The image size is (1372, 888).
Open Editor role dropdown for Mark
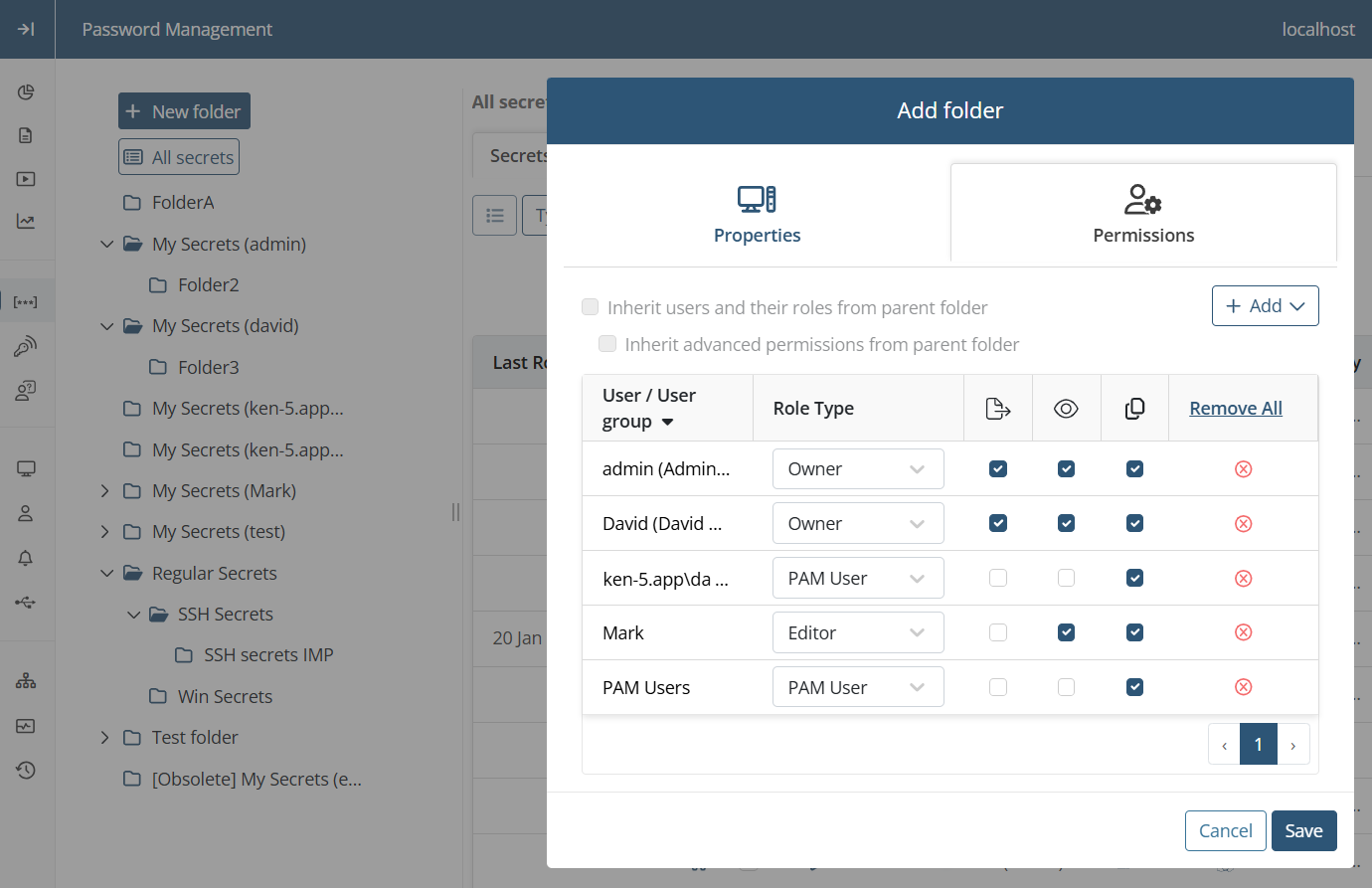pos(858,632)
